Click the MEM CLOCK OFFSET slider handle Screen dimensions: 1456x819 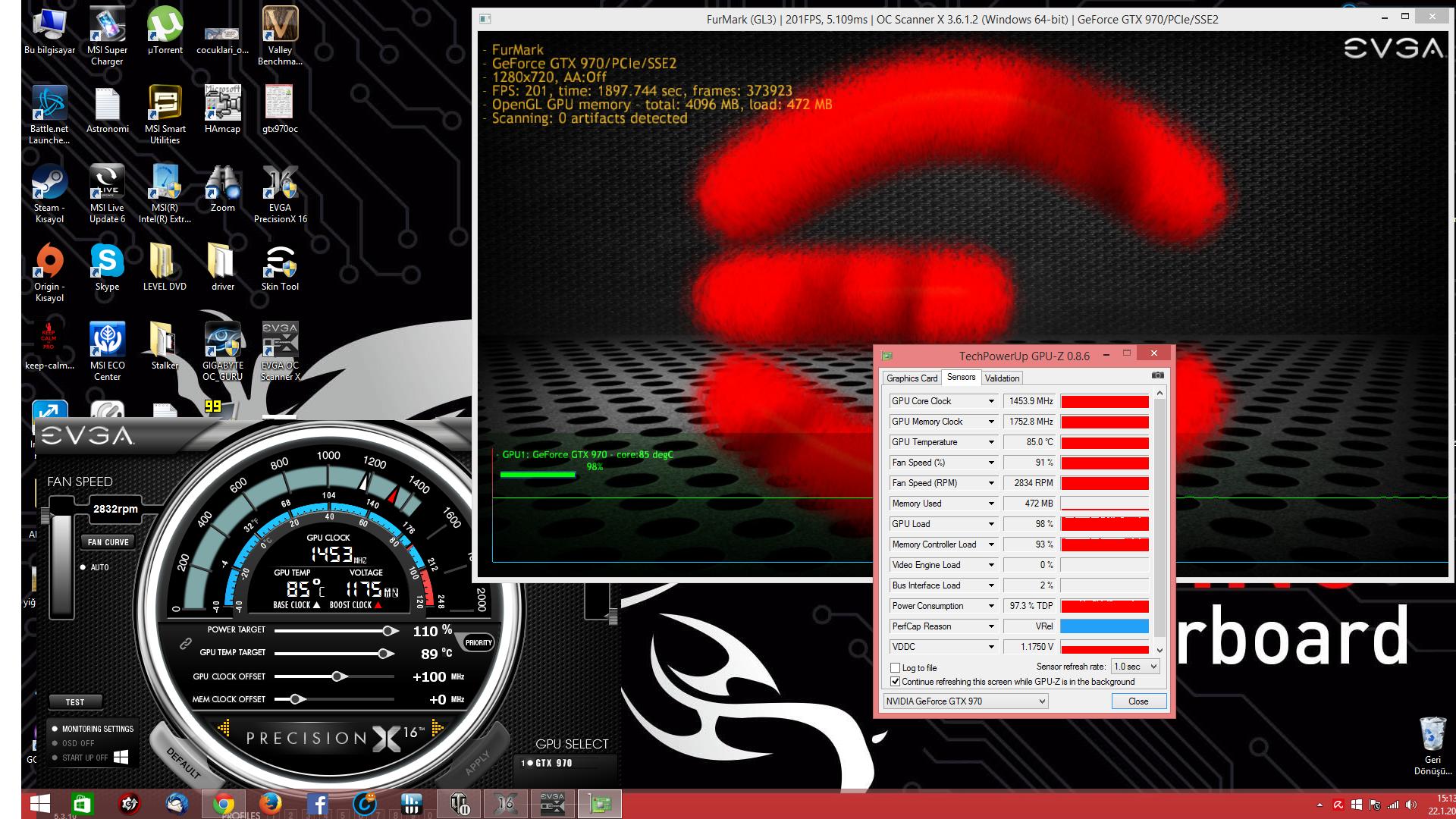pyautogui.click(x=297, y=699)
